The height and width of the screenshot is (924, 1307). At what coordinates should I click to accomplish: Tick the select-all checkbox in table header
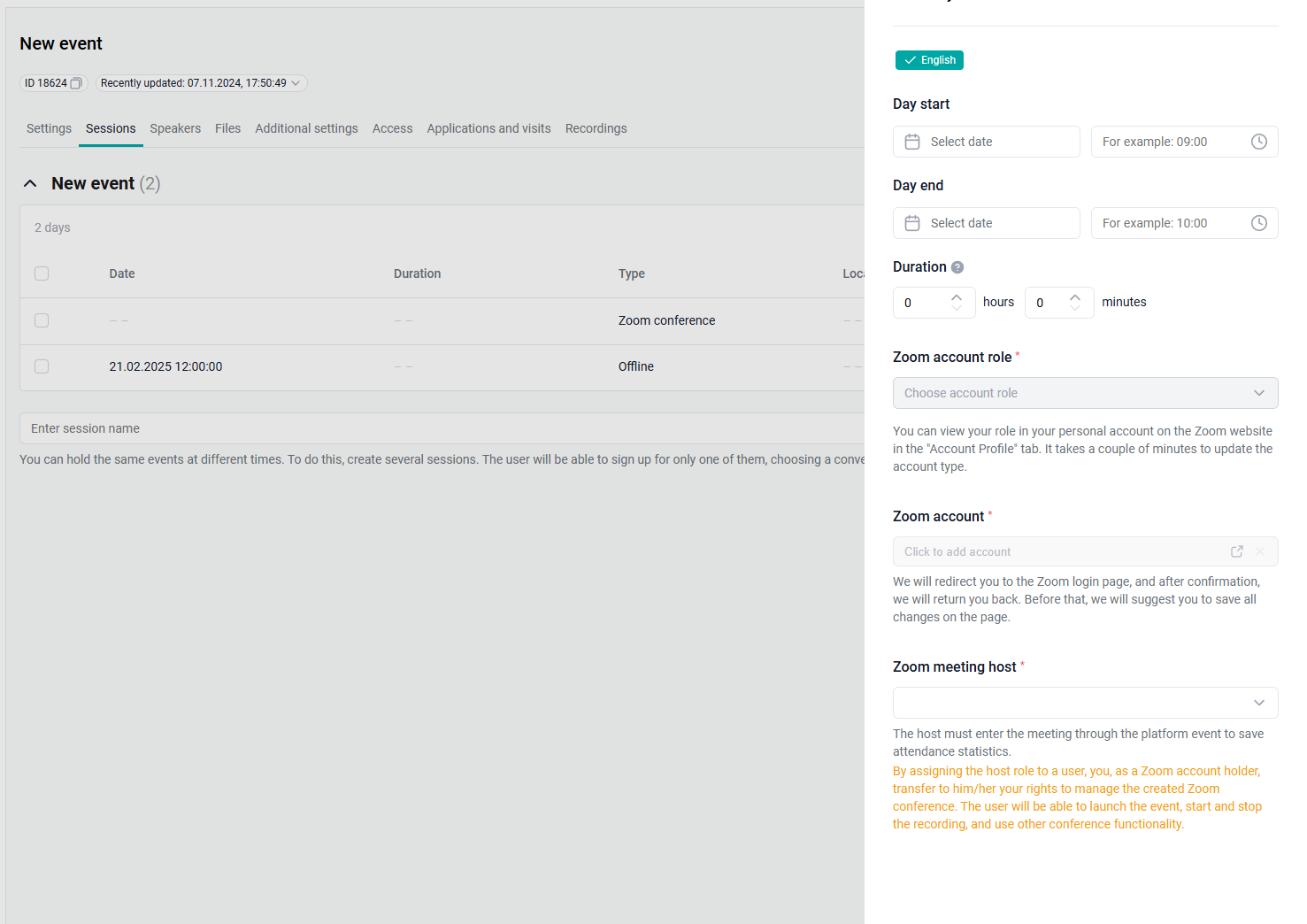[x=42, y=273]
